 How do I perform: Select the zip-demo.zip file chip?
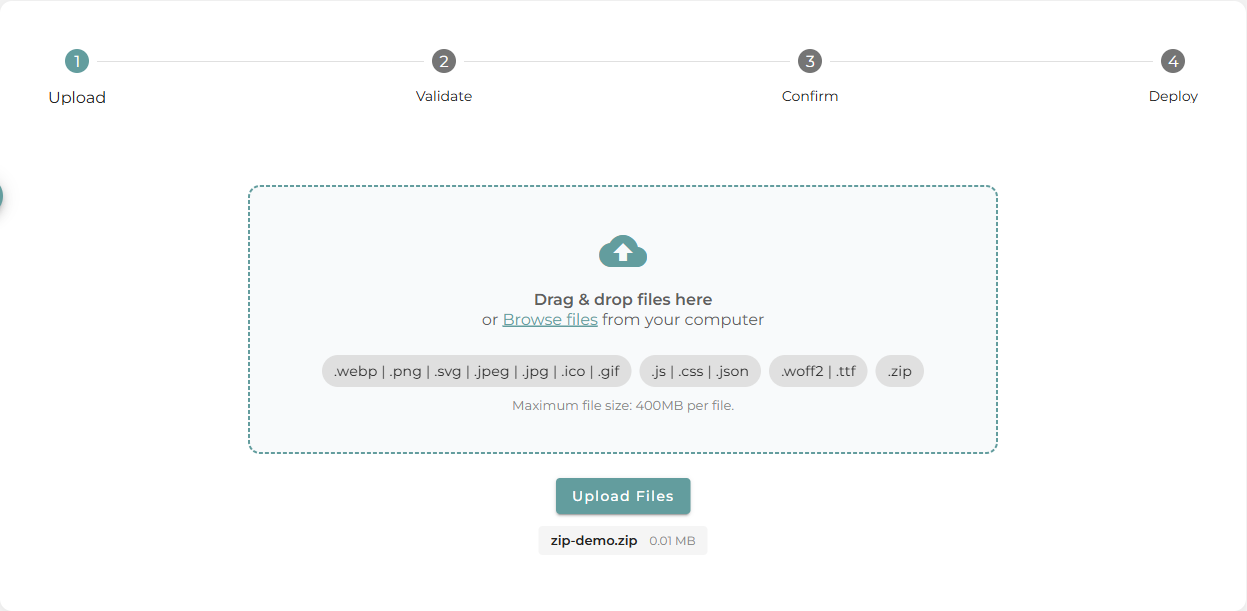(623, 541)
